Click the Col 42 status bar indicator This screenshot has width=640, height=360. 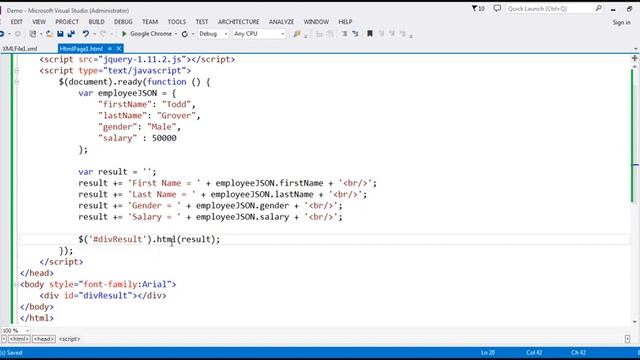[x=534, y=353]
